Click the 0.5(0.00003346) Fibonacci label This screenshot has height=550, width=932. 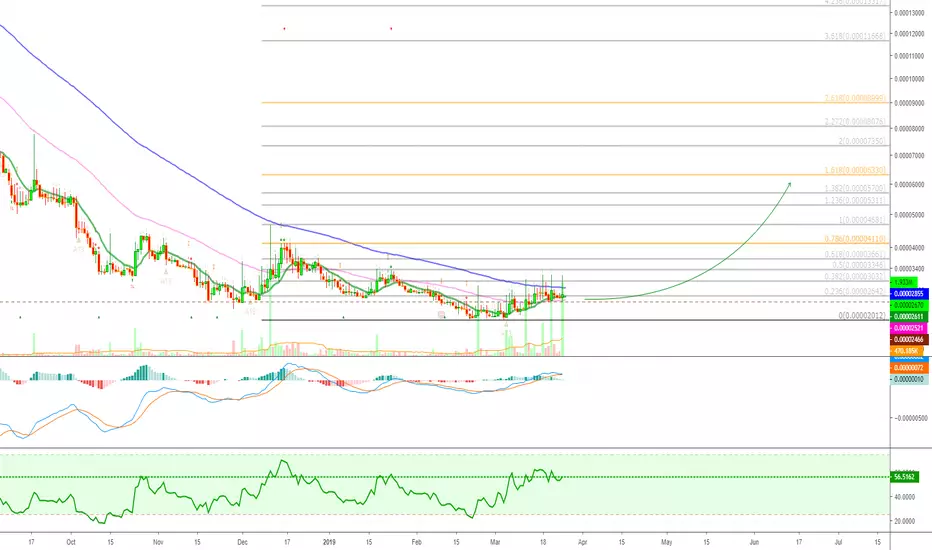858,265
